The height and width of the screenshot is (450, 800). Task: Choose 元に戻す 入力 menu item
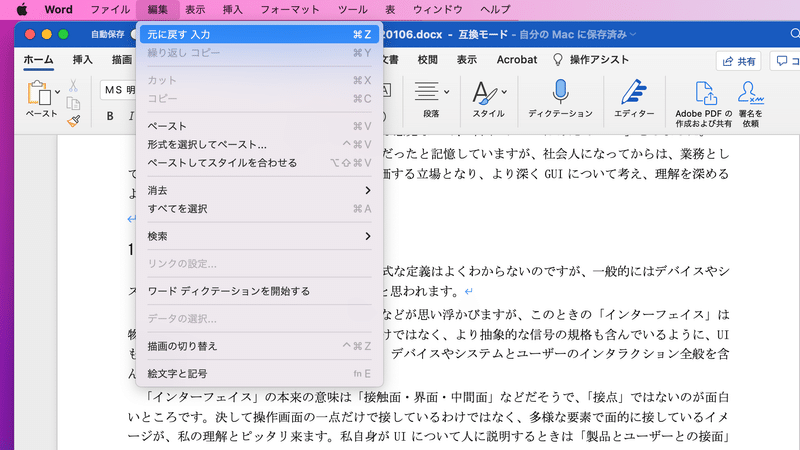(x=259, y=35)
